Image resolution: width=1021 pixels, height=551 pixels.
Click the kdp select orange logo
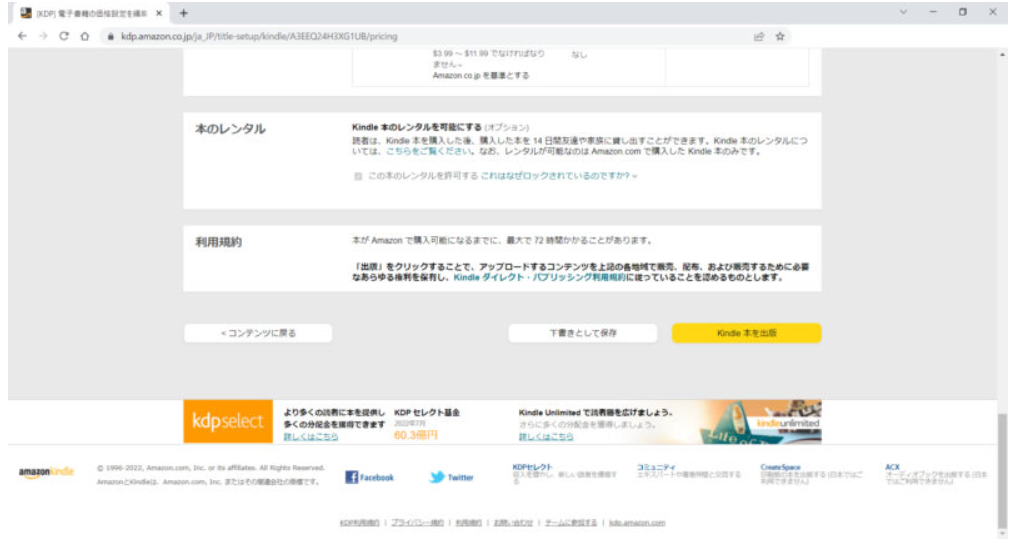coord(228,421)
